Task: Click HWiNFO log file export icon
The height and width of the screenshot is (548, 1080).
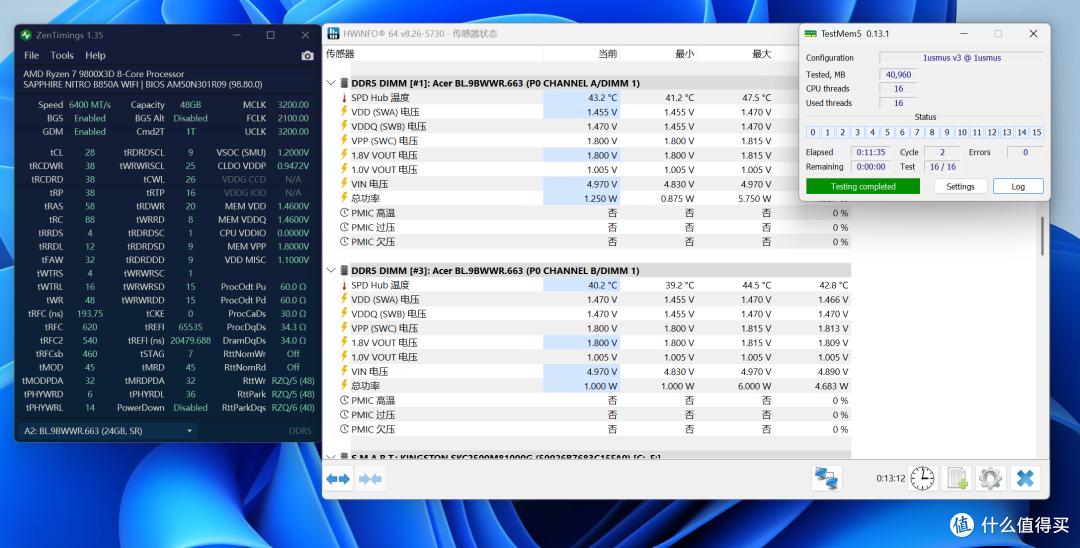Action: 957,478
